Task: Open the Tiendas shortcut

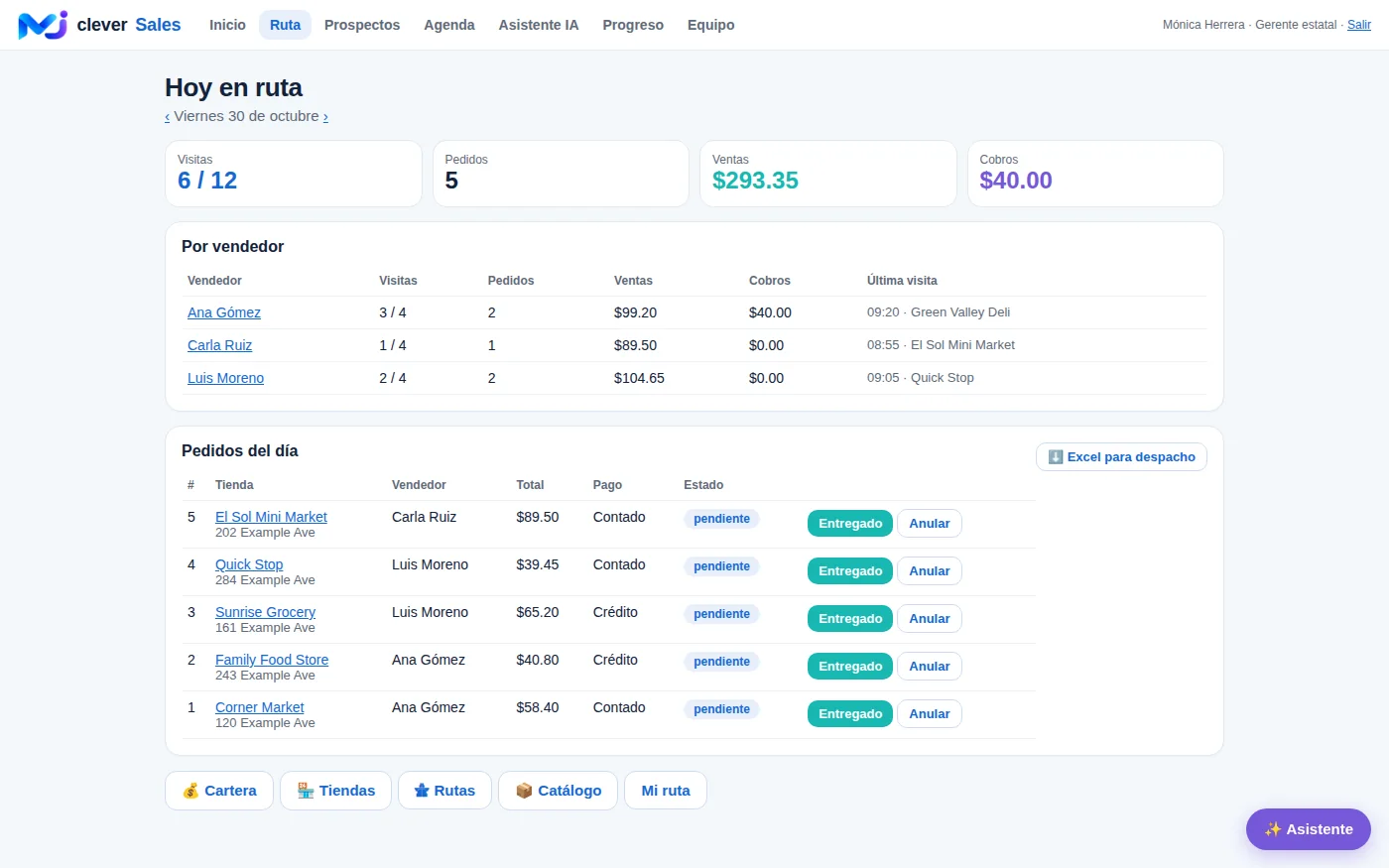Action: pos(335,791)
